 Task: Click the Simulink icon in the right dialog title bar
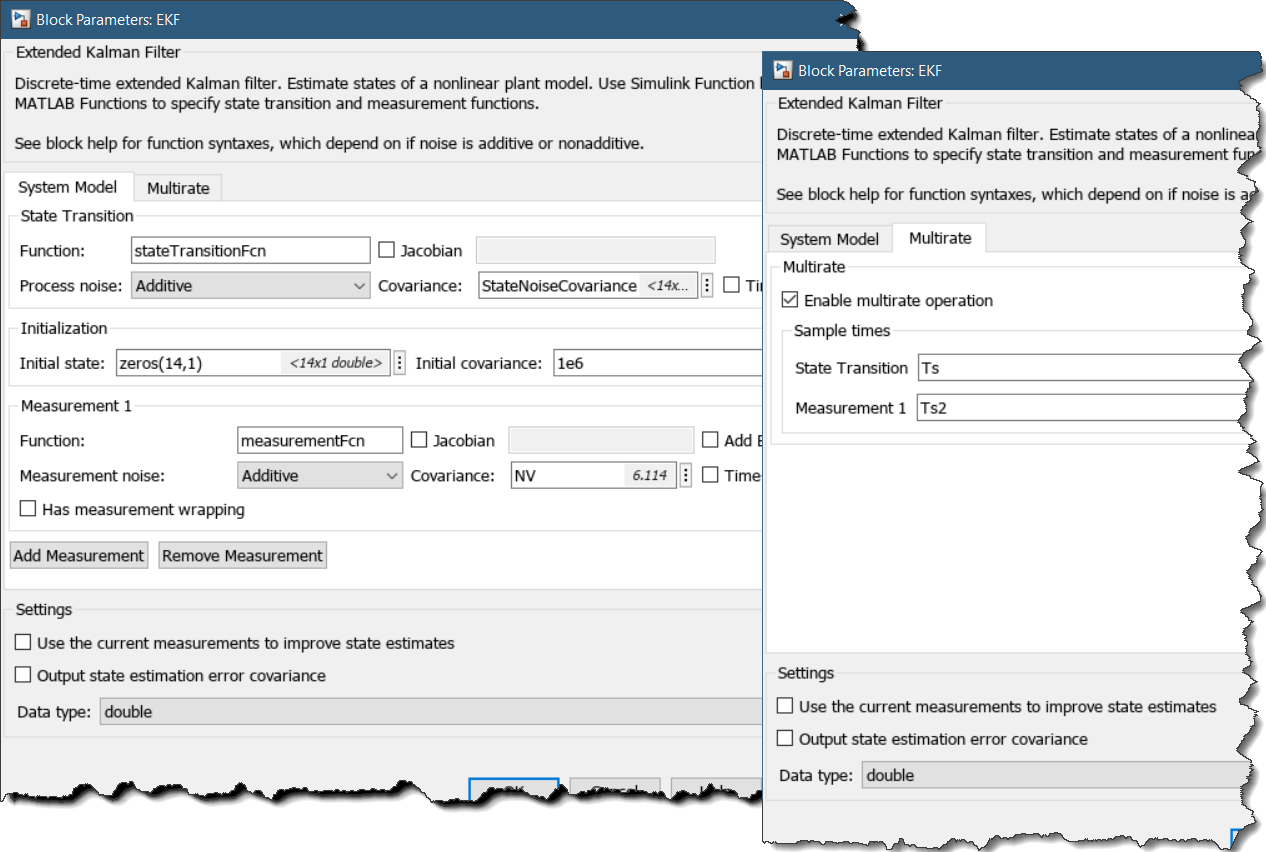tap(781, 70)
